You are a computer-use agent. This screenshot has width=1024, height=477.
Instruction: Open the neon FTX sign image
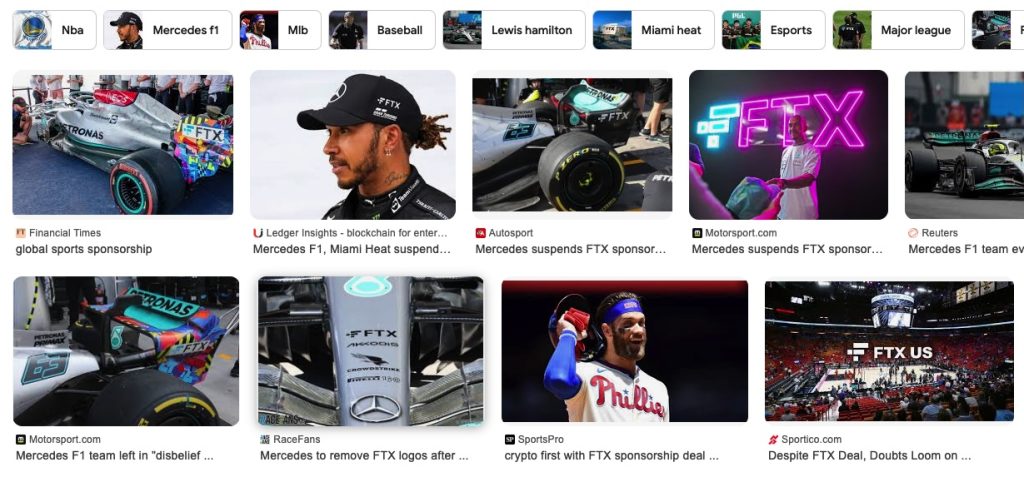(788, 144)
